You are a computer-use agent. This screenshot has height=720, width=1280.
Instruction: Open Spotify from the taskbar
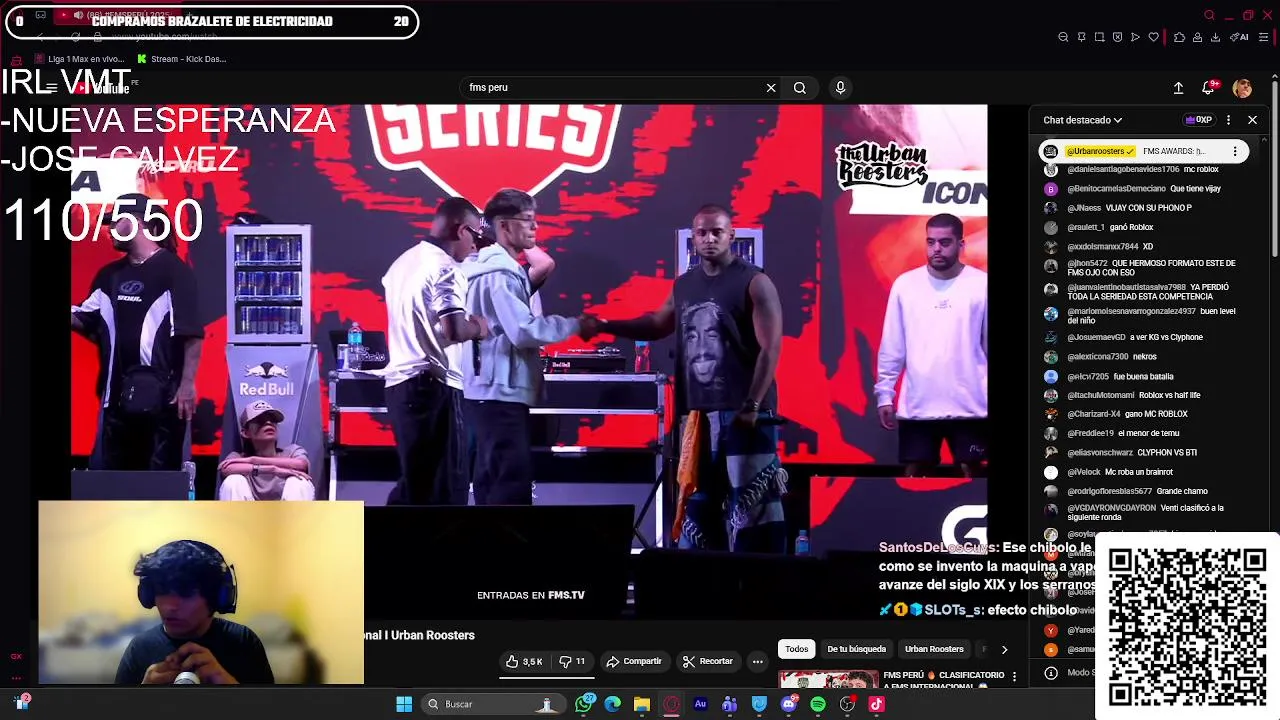(x=818, y=704)
